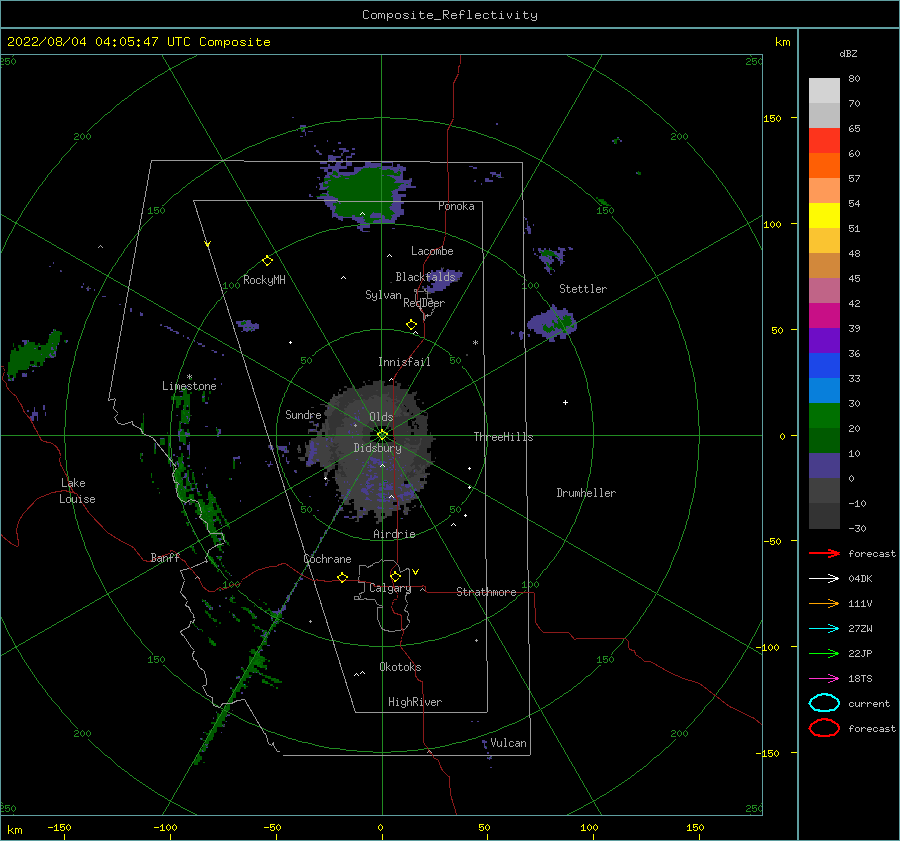Click the 'Airdrie' city label

point(394,534)
